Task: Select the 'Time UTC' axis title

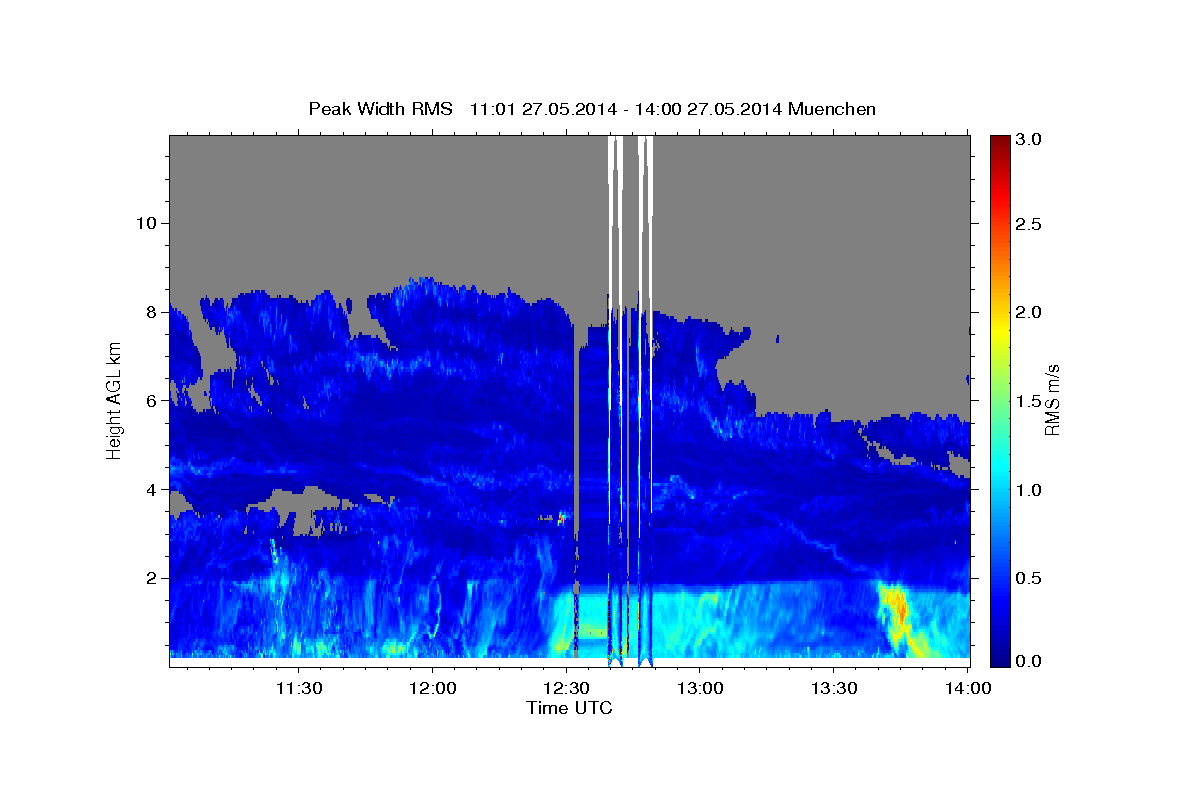Action: (569, 708)
